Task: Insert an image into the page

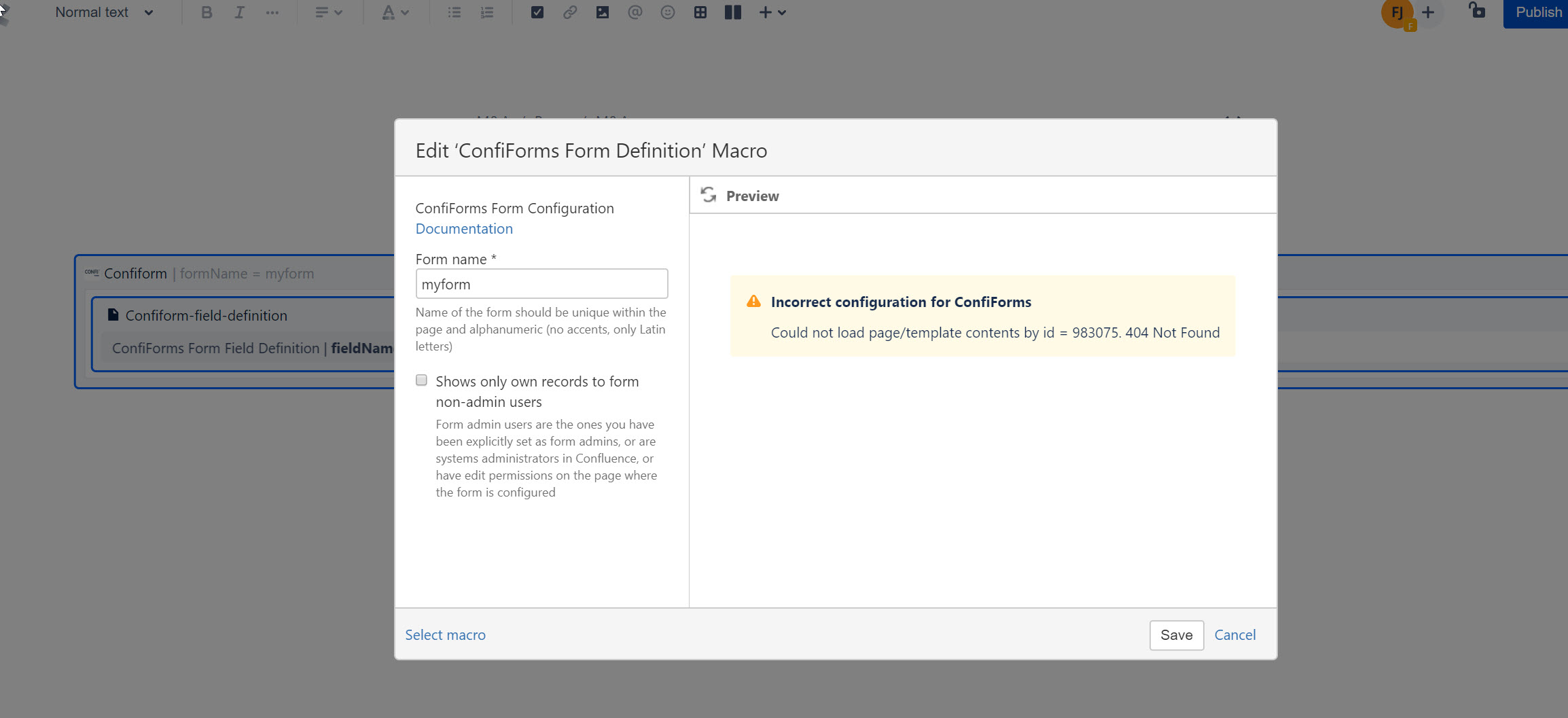Action: pyautogui.click(x=602, y=12)
